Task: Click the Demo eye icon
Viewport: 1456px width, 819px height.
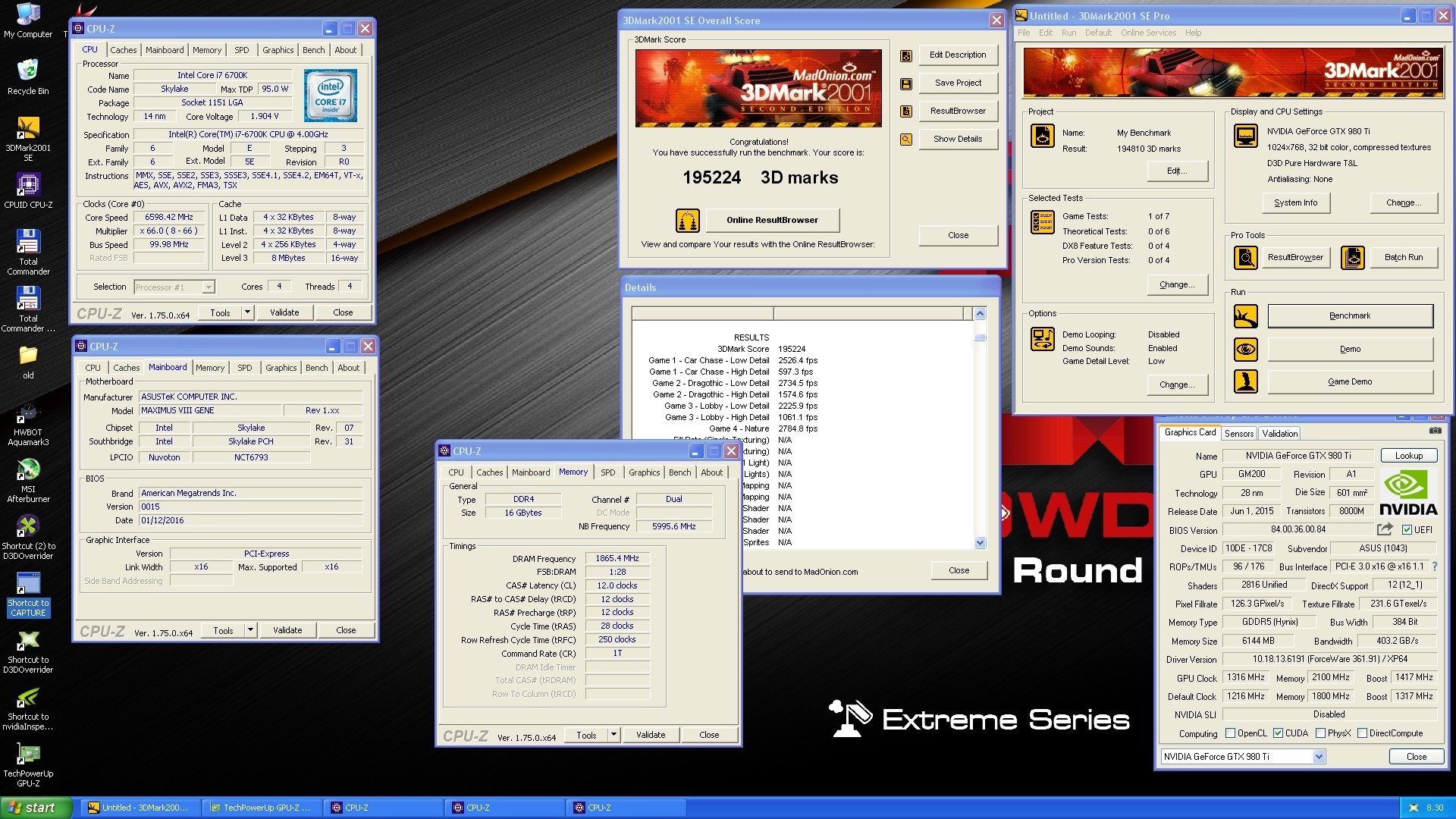Action: [x=1245, y=350]
